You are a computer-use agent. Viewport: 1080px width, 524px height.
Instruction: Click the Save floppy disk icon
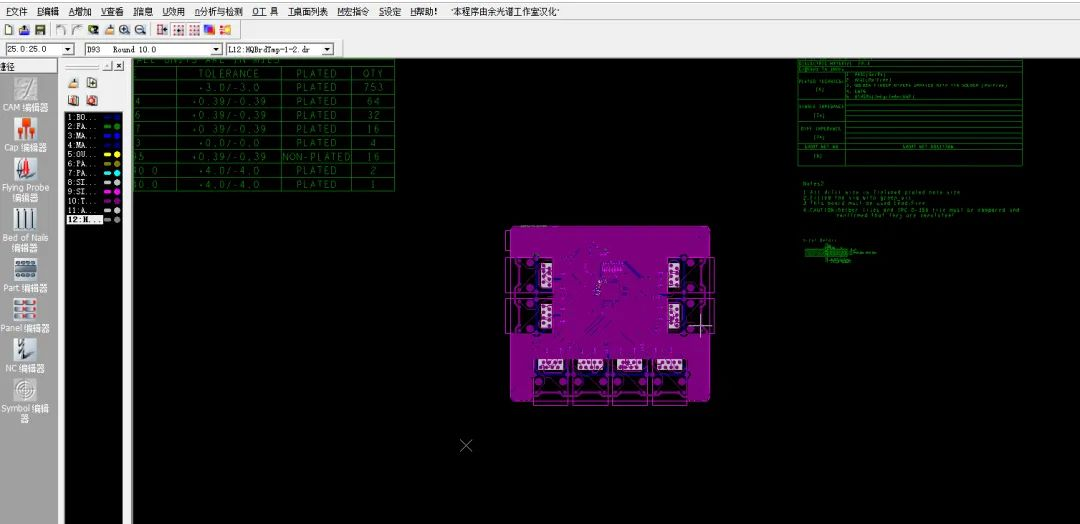[x=40, y=30]
